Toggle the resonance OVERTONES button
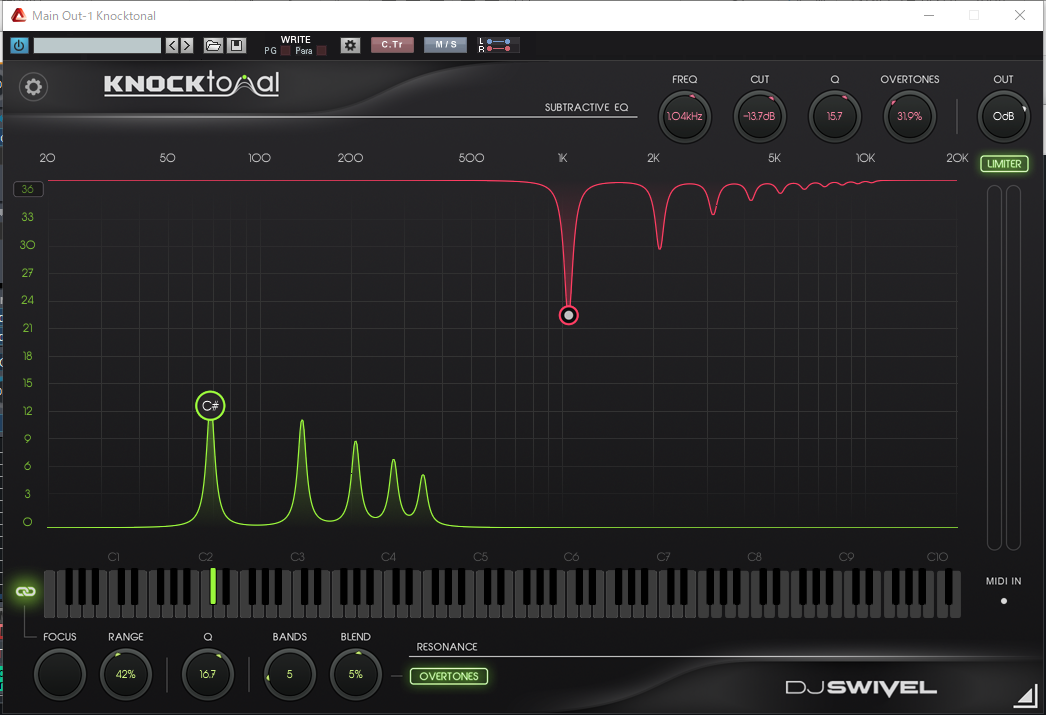The width and height of the screenshot is (1046, 715). [449, 676]
